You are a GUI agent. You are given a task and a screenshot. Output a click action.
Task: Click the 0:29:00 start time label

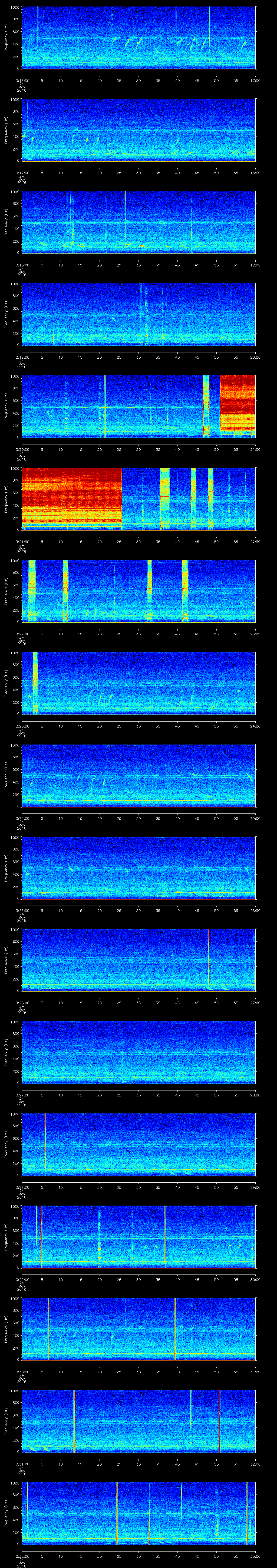(x=22, y=1279)
